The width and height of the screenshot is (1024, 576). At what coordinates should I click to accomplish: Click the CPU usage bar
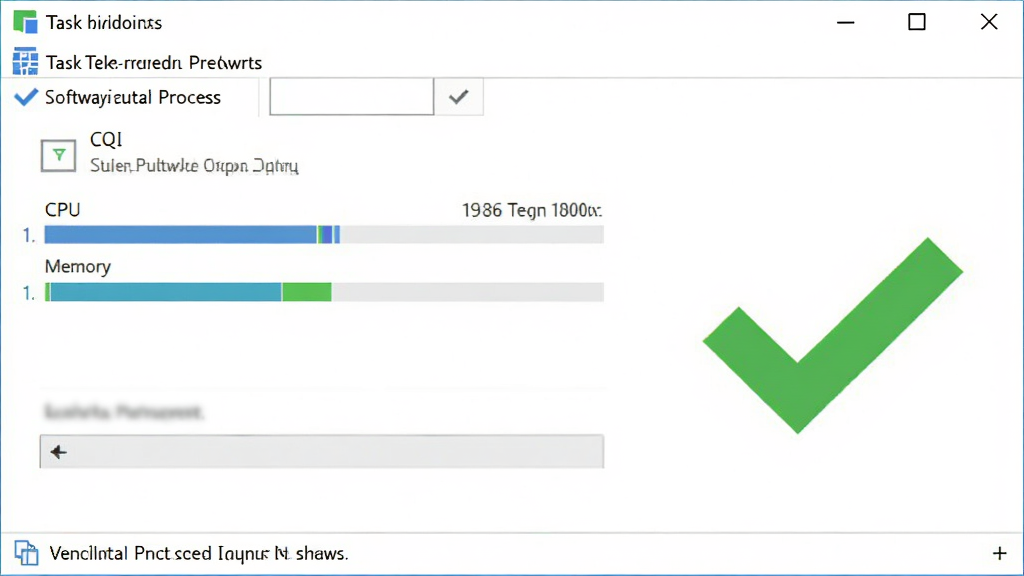(324, 234)
